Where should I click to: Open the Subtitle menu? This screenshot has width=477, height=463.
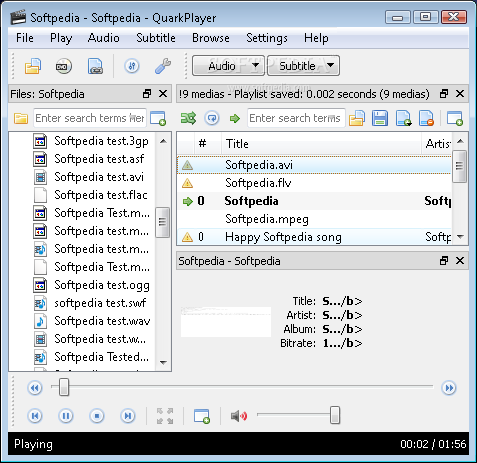[x=156, y=38]
